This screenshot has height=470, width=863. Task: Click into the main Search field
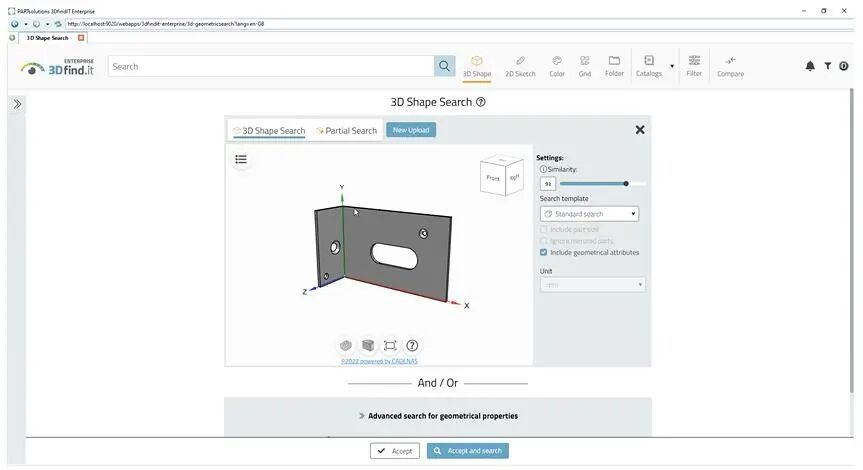(x=271, y=67)
